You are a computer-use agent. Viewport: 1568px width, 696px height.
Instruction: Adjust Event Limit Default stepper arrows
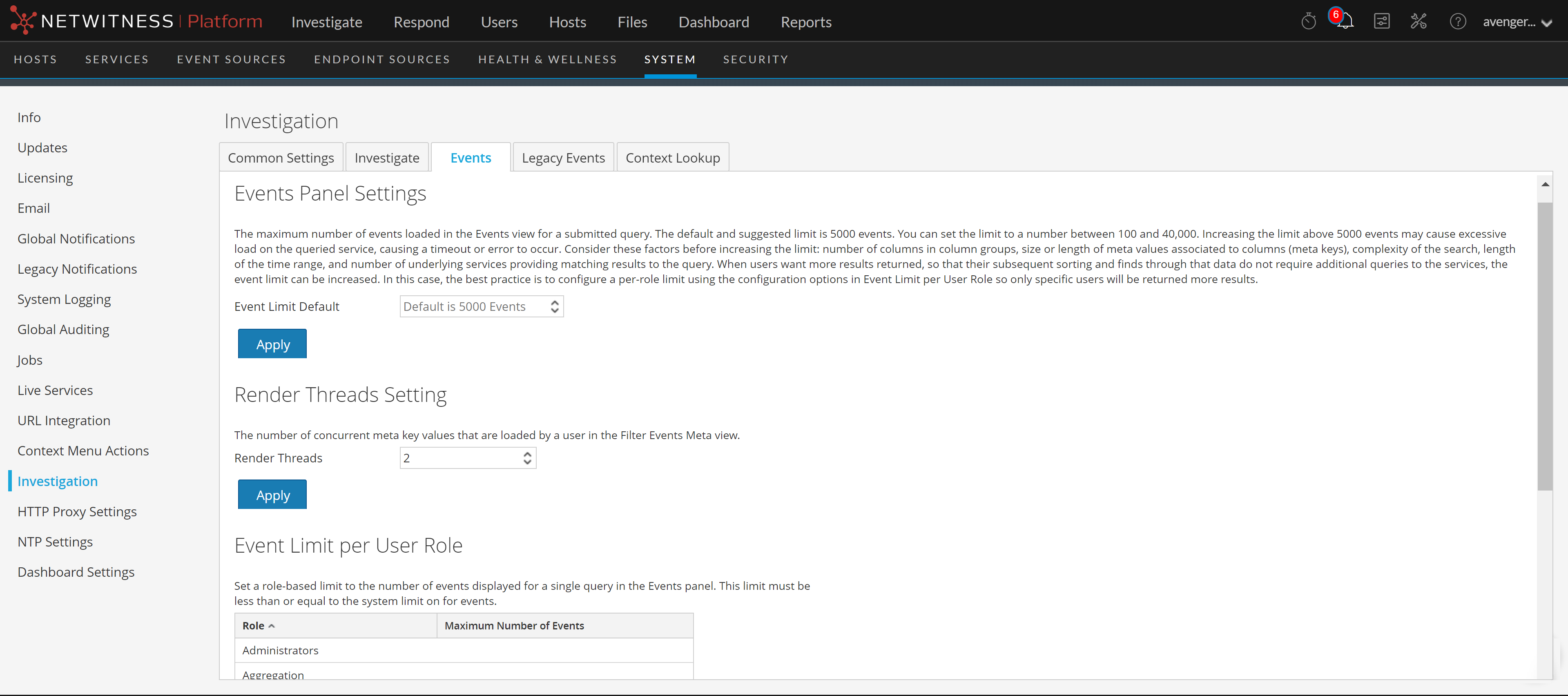pos(554,306)
